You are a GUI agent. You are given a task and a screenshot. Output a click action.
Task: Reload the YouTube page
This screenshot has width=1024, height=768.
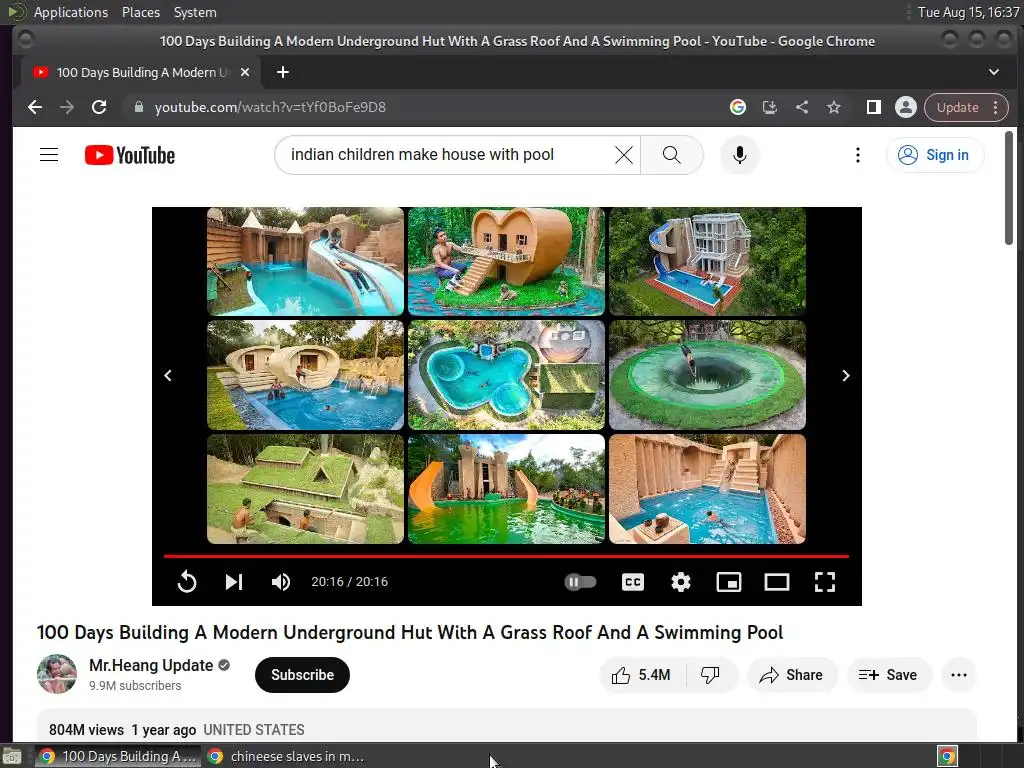tap(99, 107)
